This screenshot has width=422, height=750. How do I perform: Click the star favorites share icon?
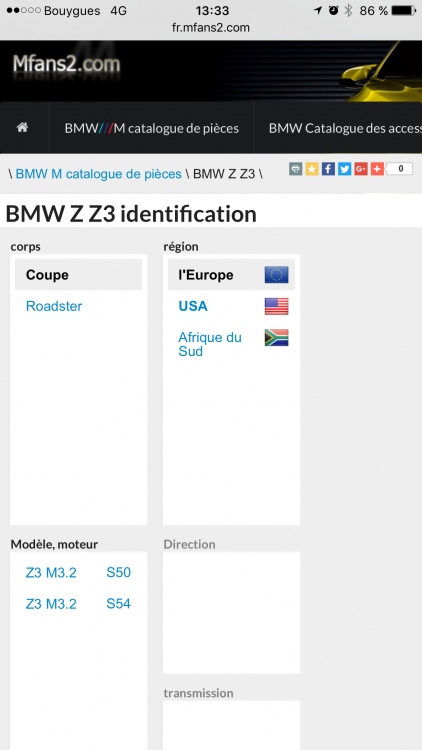[x=312, y=169]
